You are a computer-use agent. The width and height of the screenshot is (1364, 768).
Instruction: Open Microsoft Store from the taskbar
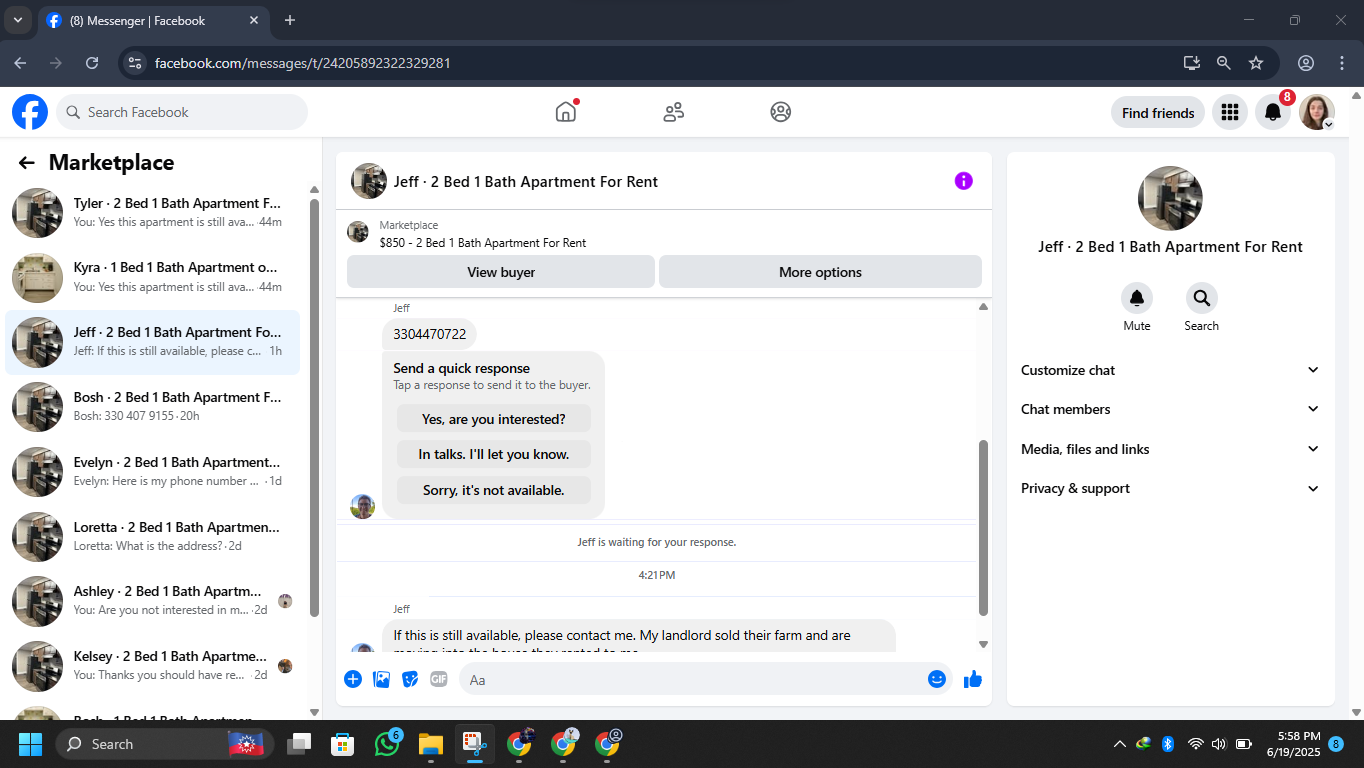pyautogui.click(x=343, y=744)
